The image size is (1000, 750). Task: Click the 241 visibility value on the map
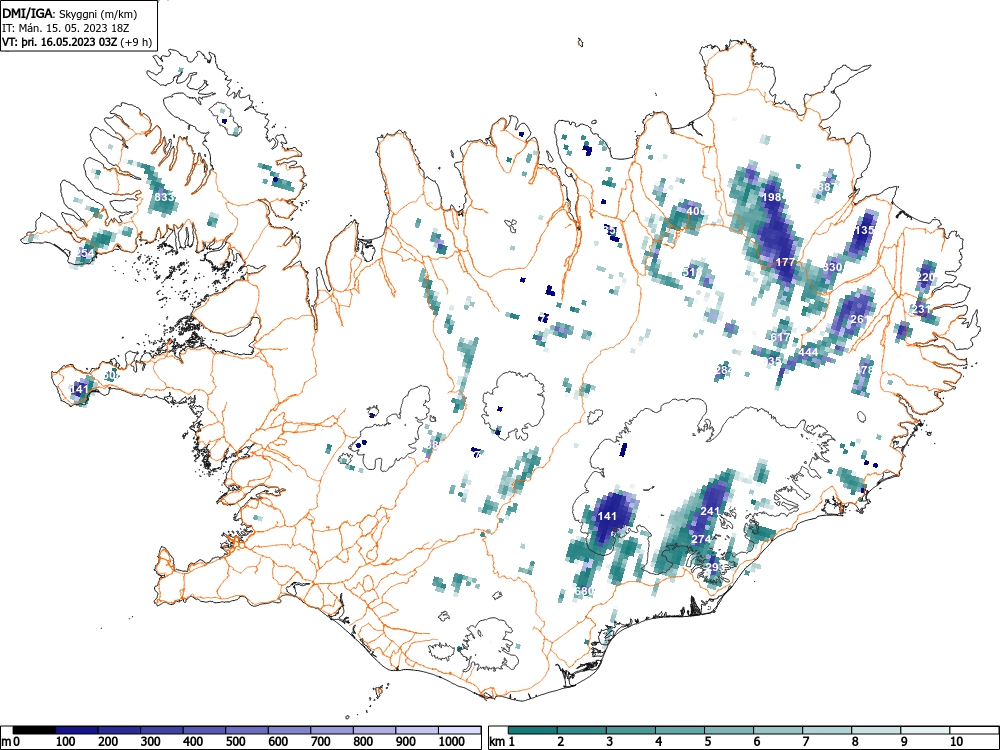[x=710, y=511]
